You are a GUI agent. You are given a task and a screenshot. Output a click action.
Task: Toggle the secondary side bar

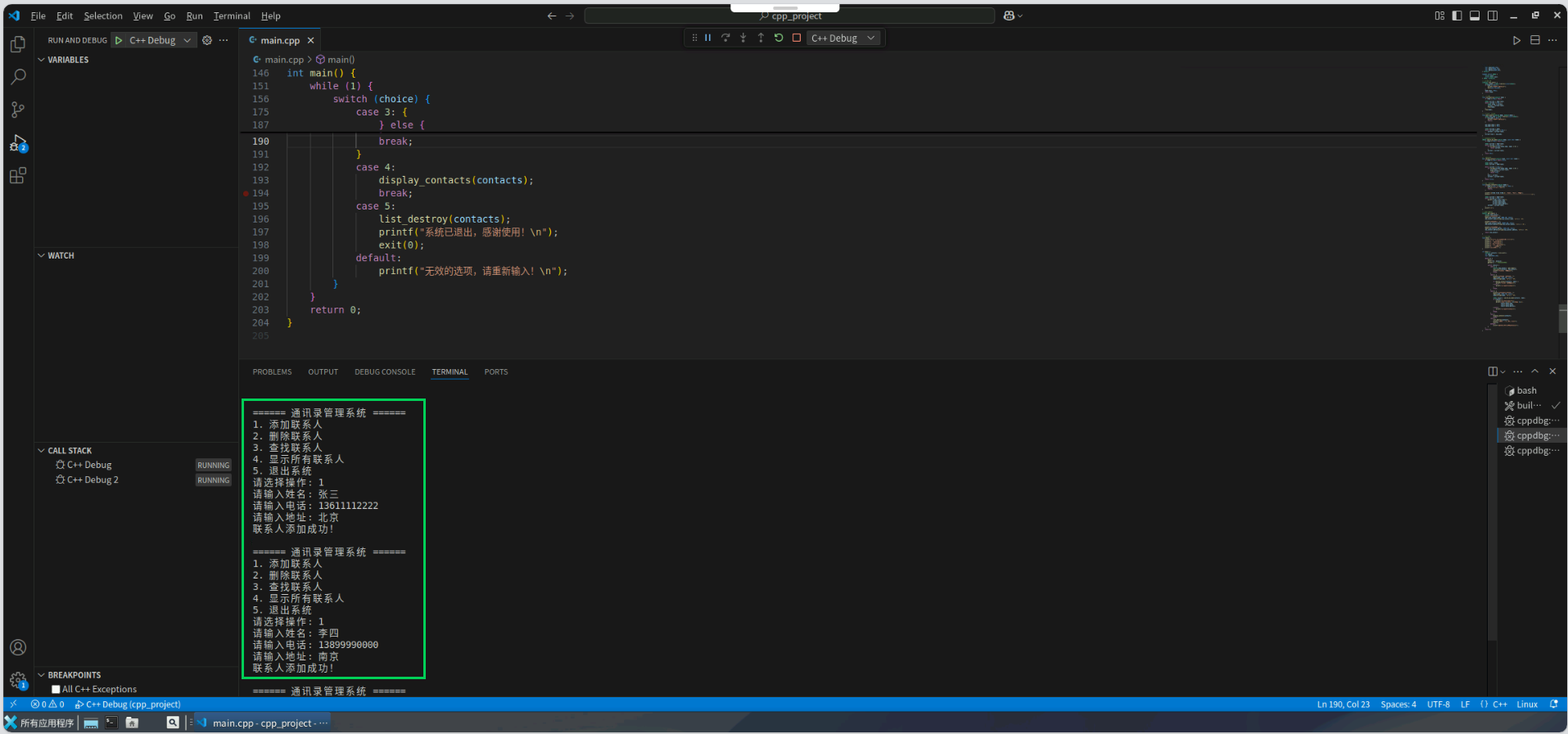pyautogui.click(x=1493, y=16)
